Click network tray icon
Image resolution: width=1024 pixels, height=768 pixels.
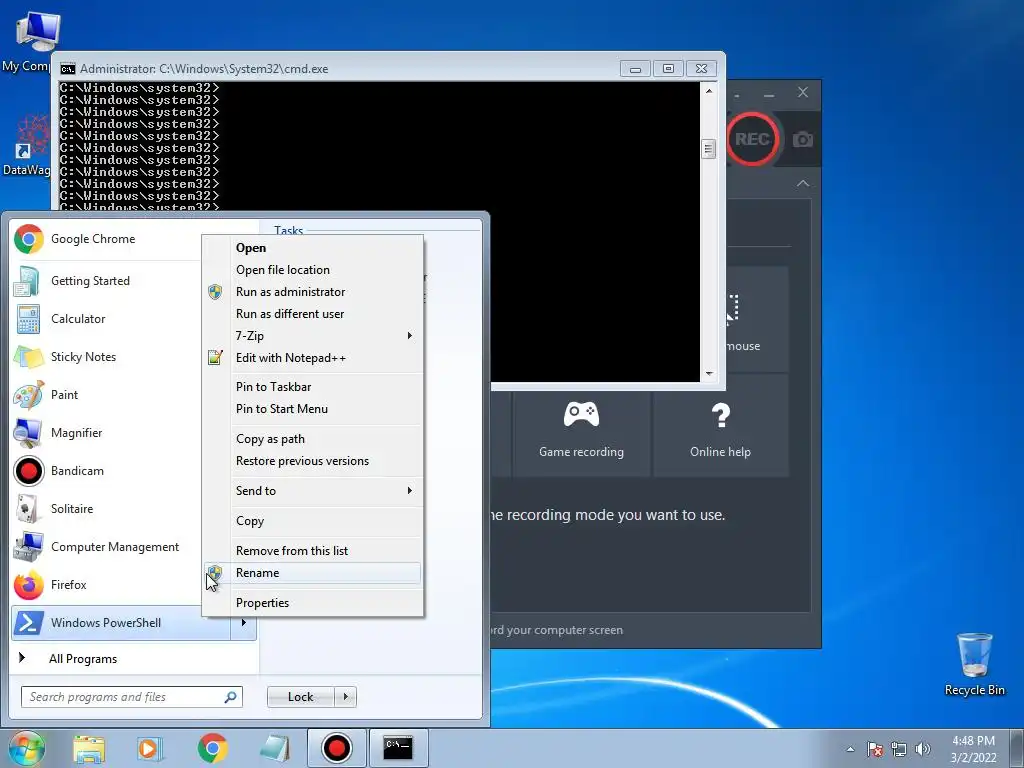pyautogui.click(x=899, y=749)
